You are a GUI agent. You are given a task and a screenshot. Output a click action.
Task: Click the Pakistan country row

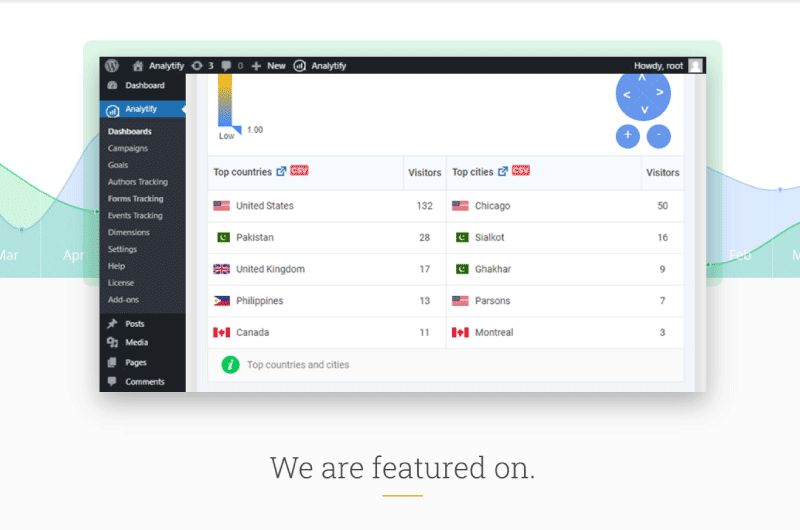[327, 238]
